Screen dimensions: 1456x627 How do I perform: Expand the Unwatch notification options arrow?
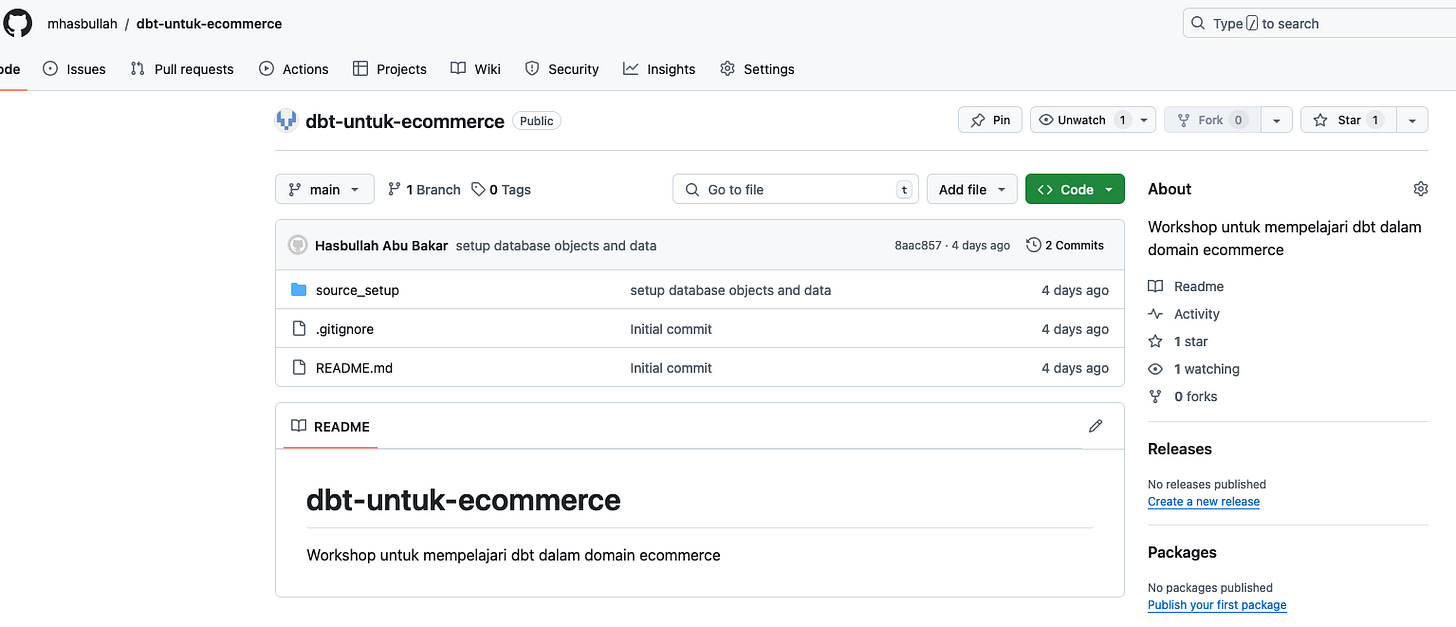(1144, 120)
